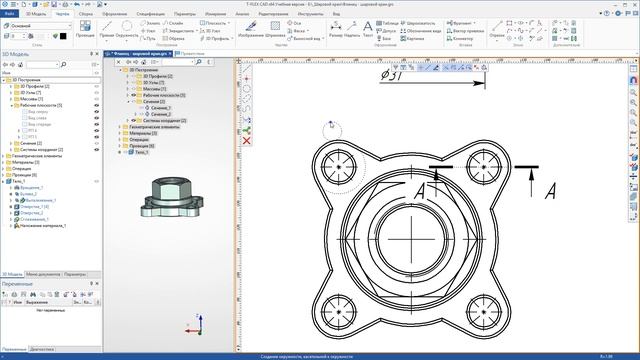Image resolution: width=640 pixels, height=360 pixels.
Task: Click the Save icon in quick access toolbar
Action: coord(54,4)
